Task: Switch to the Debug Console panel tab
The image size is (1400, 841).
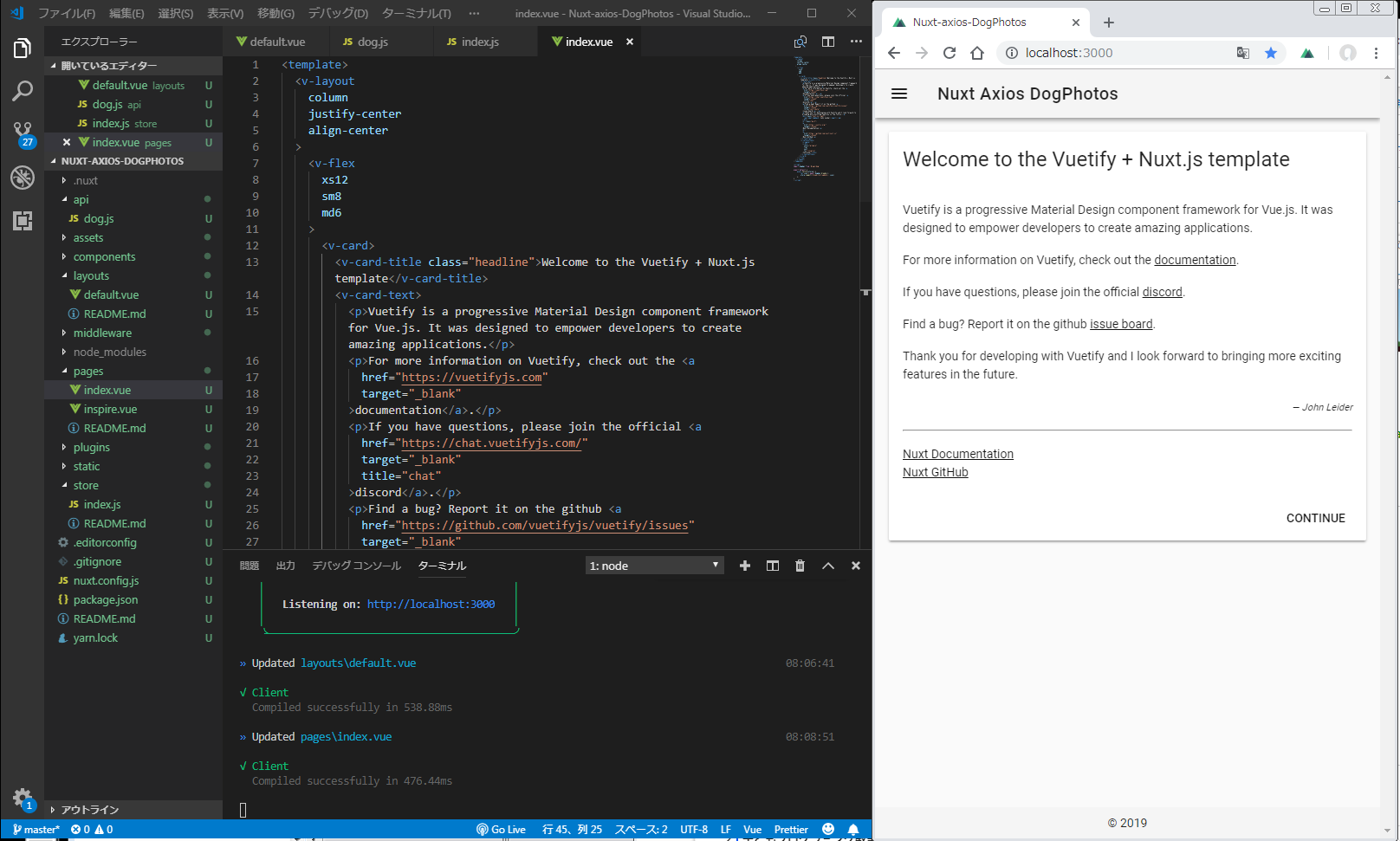Action: pos(356,566)
